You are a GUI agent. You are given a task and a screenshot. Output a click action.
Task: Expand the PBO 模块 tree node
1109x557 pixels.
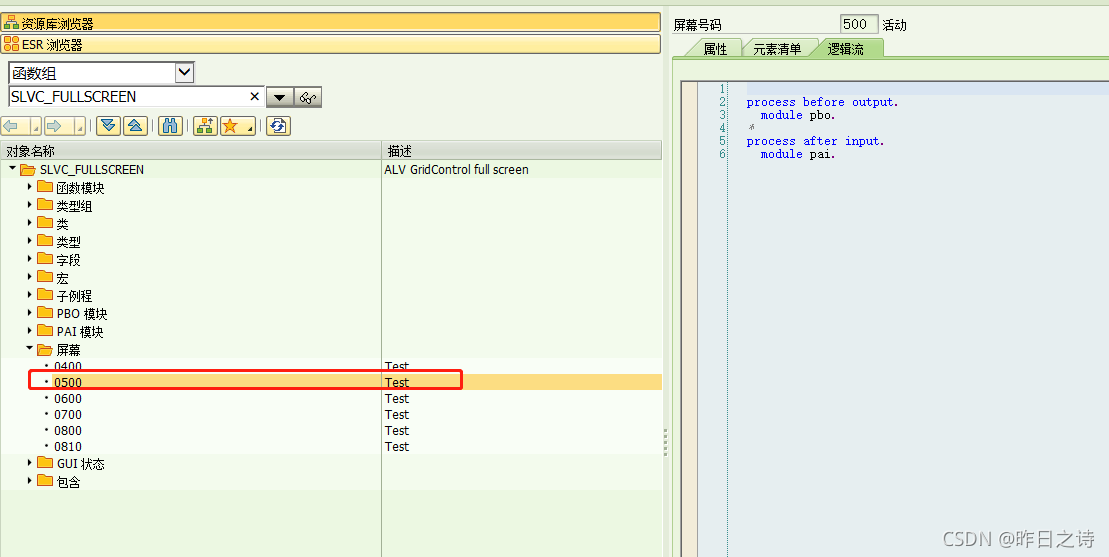[x=30, y=312]
